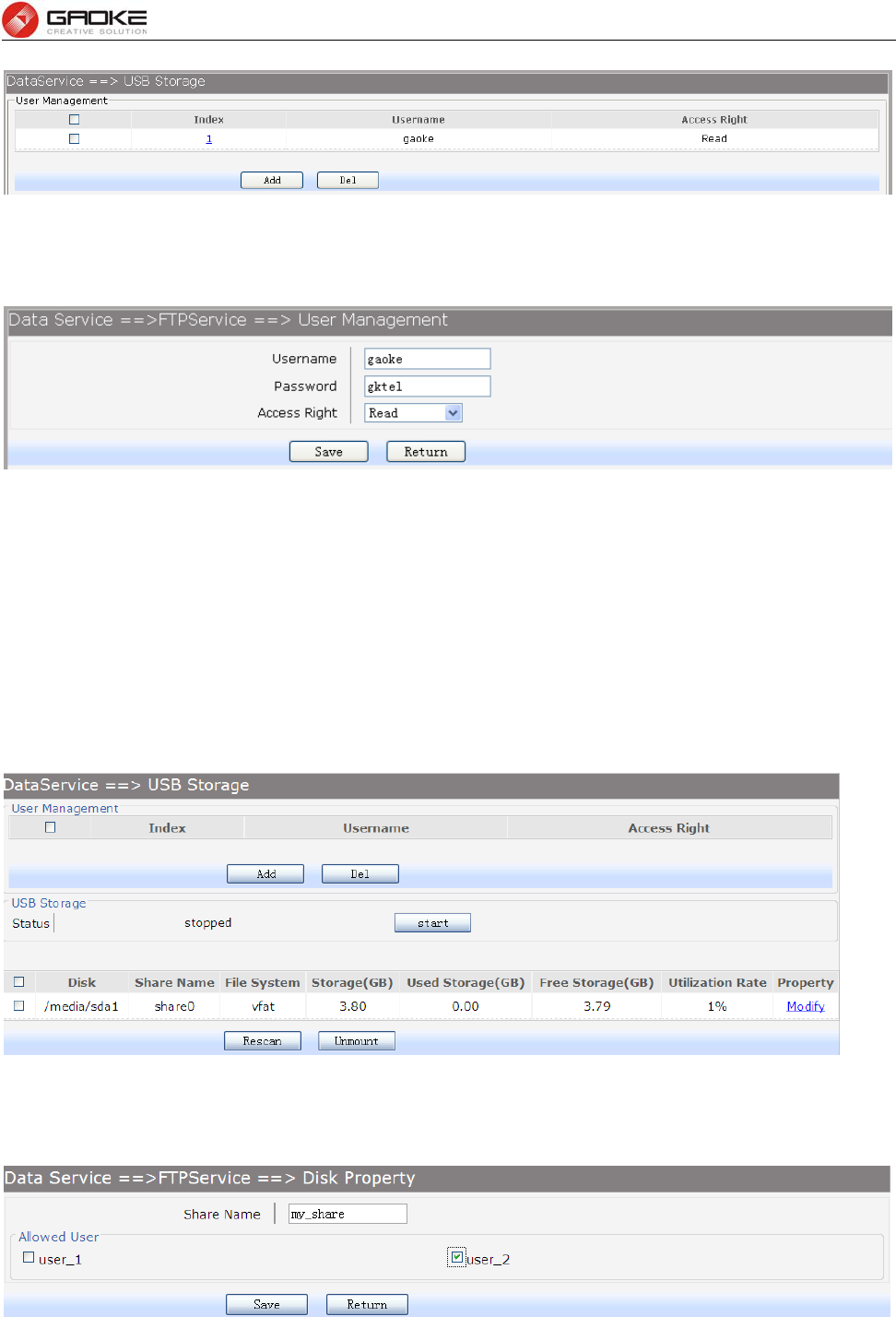Click the Read access right cell
The height and width of the screenshot is (1317, 896).
pyautogui.click(x=714, y=139)
